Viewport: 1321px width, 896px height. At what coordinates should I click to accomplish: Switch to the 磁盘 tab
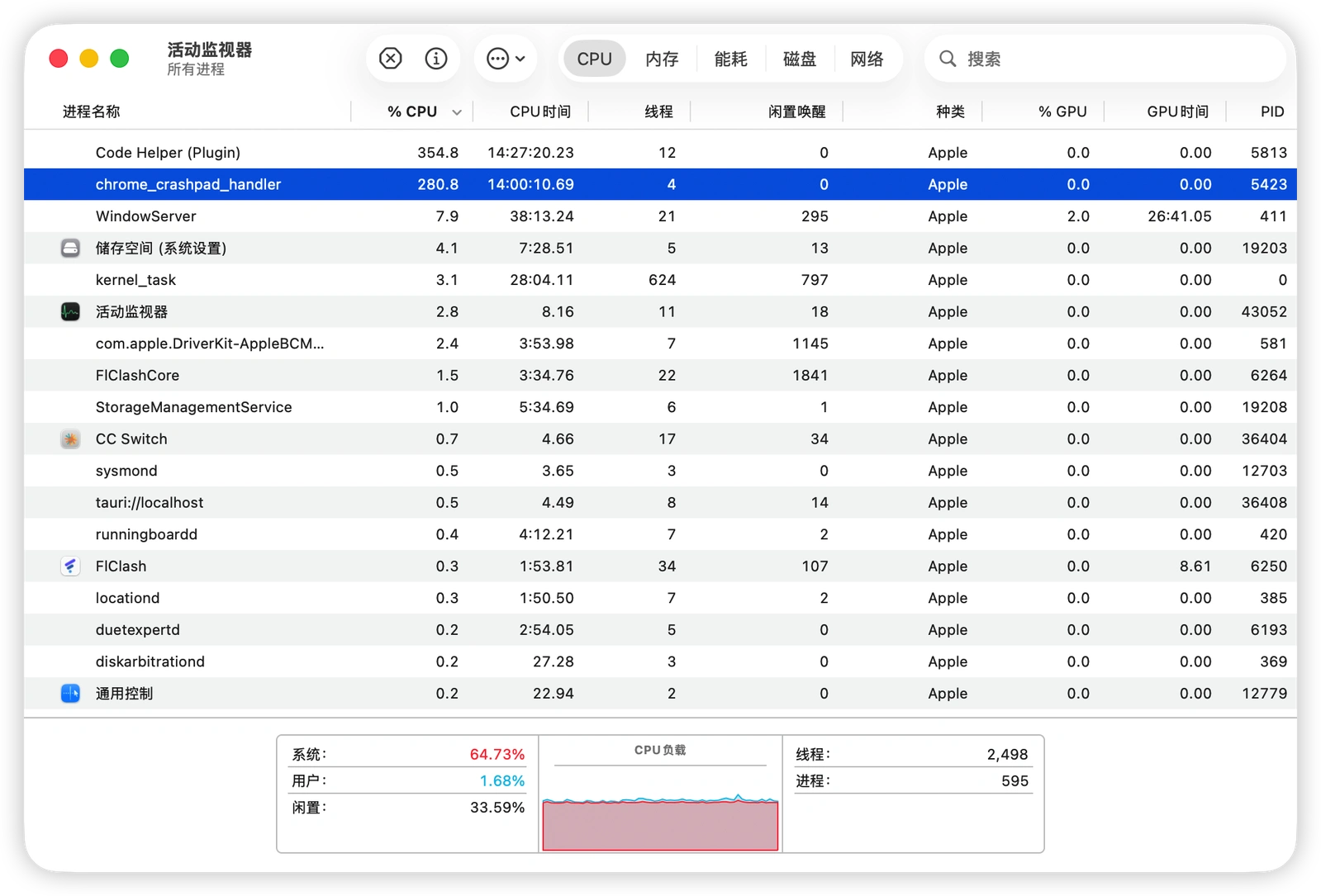799,59
